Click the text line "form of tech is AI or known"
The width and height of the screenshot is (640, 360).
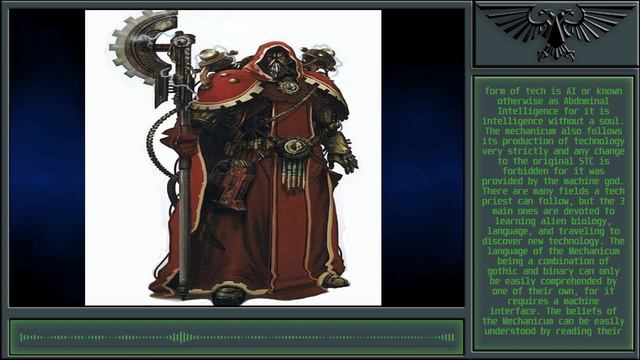[x=553, y=91]
